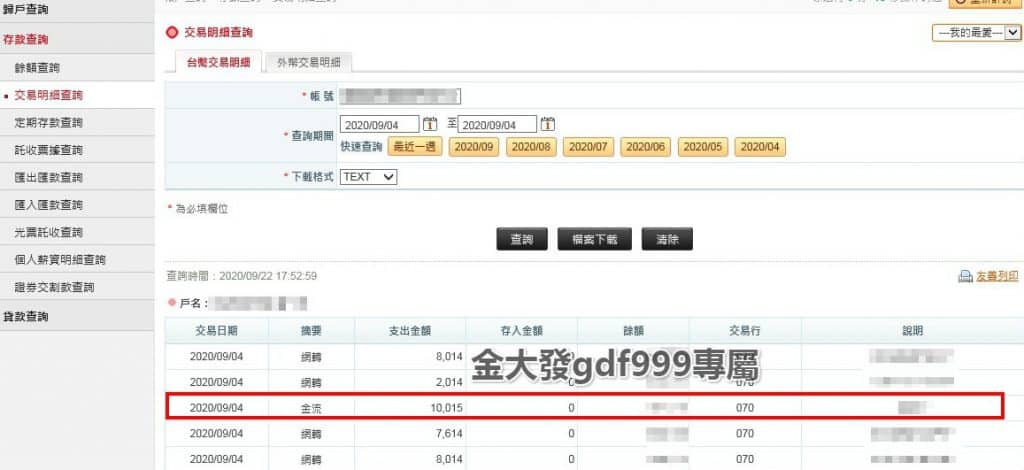The height and width of the screenshot is (470, 1024).
Task: Select the 2020/04 quick query month
Action: [760, 147]
